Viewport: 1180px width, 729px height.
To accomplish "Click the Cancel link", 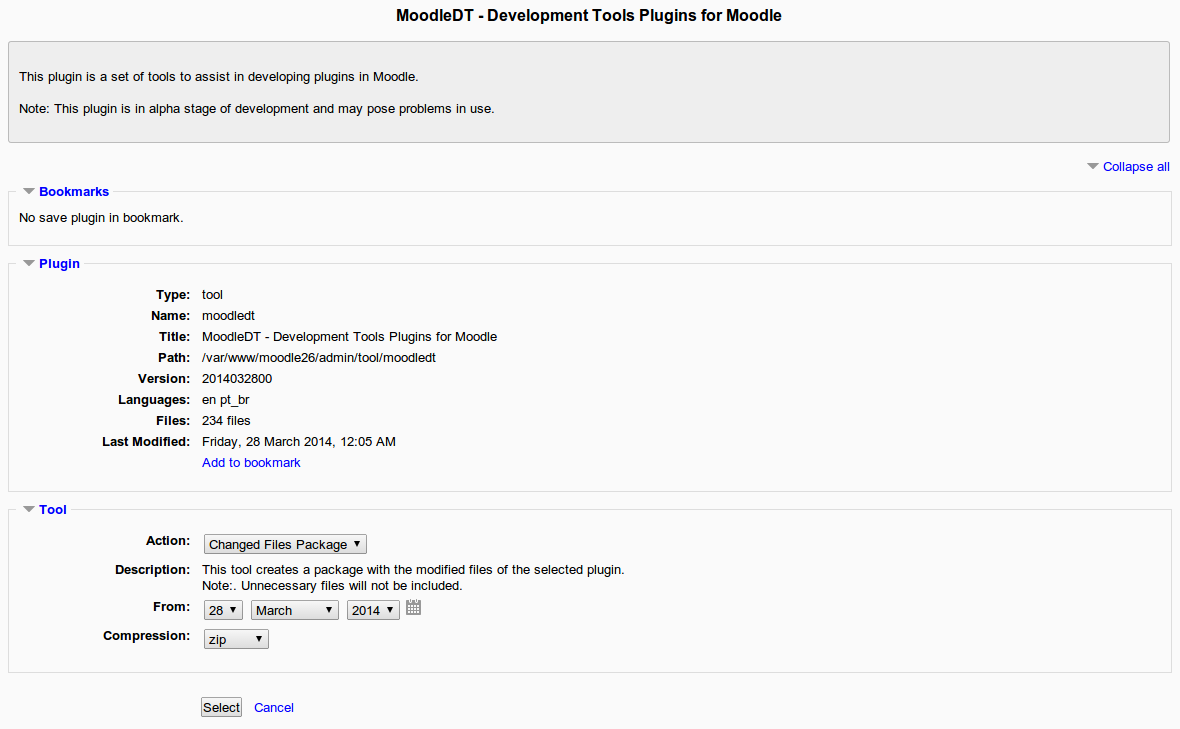I will point(273,707).
